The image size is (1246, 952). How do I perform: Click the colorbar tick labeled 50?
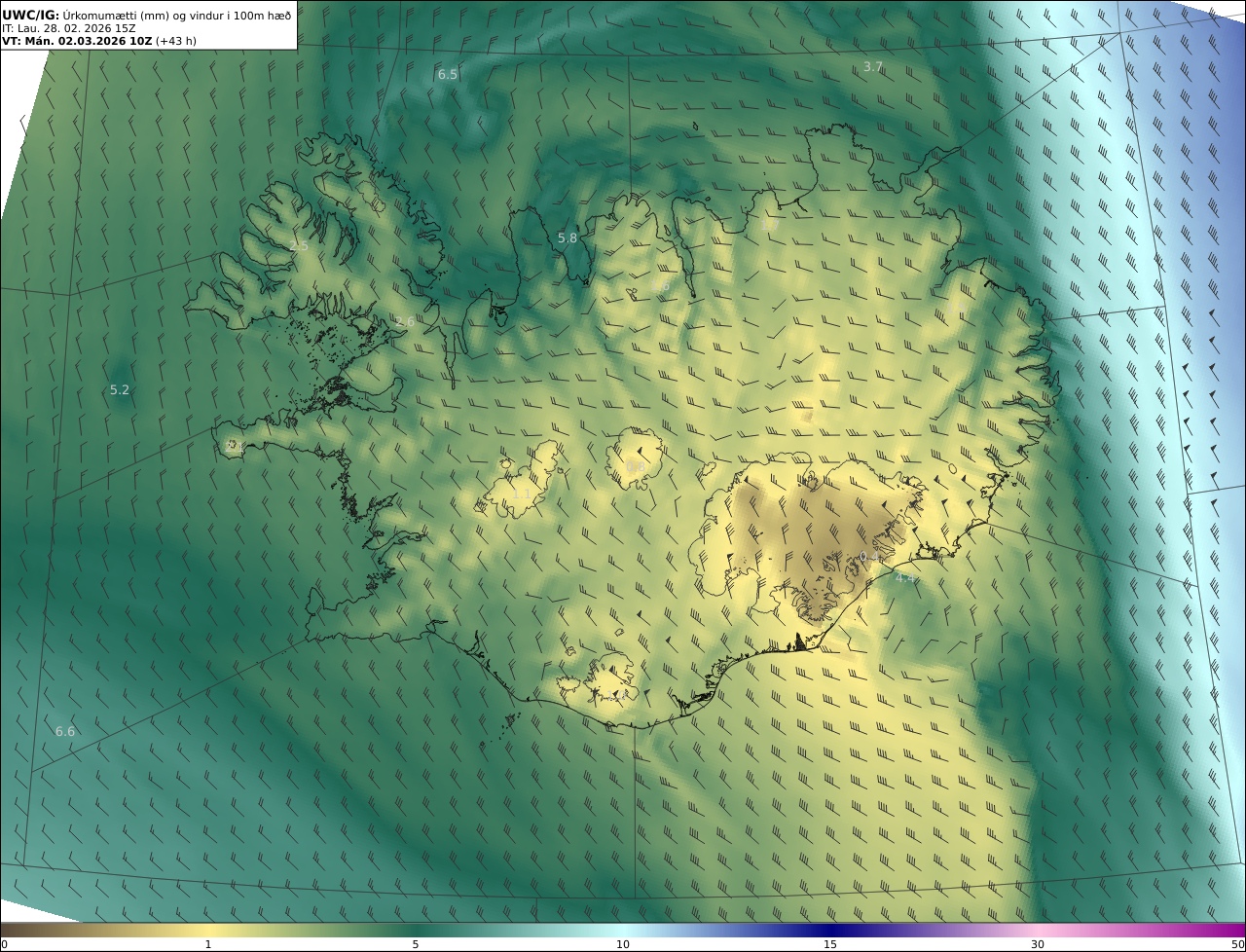pyautogui.click(x=1237, y=944)
